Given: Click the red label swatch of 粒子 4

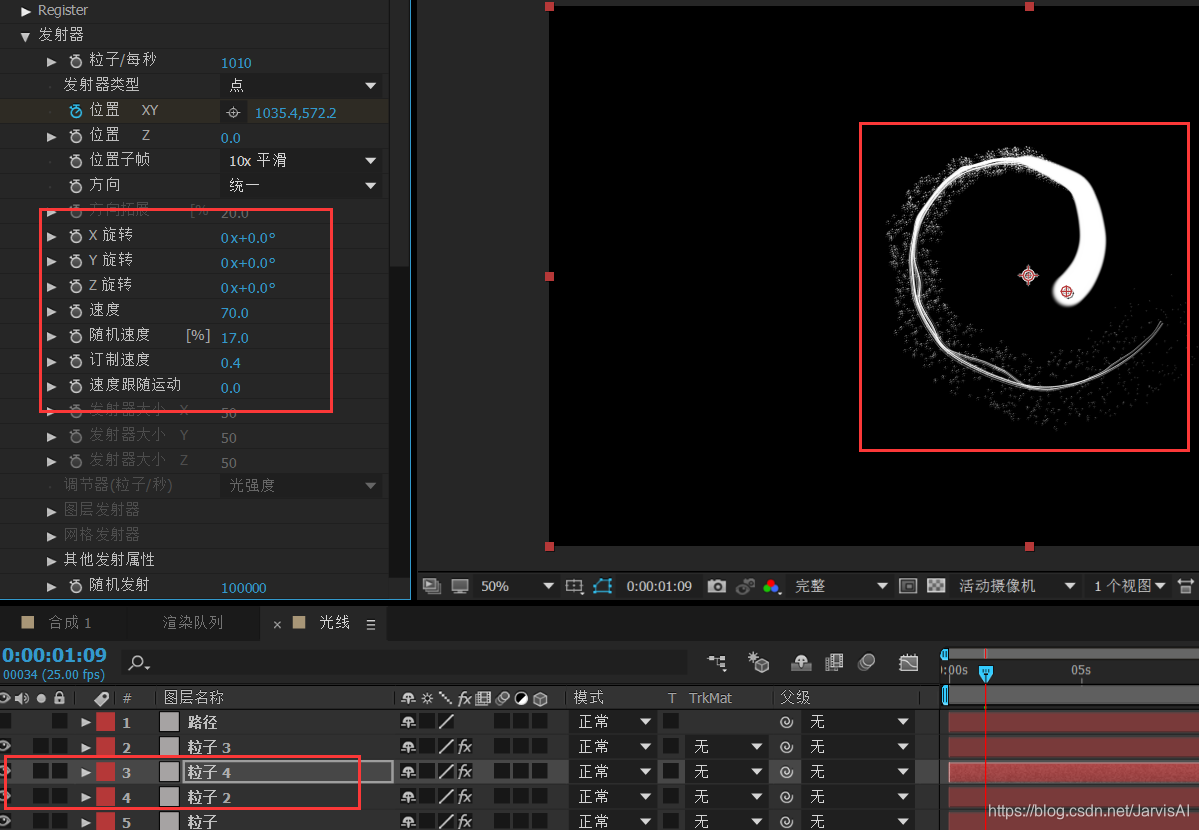Looking at the screenshot, I should click(106, 772).
